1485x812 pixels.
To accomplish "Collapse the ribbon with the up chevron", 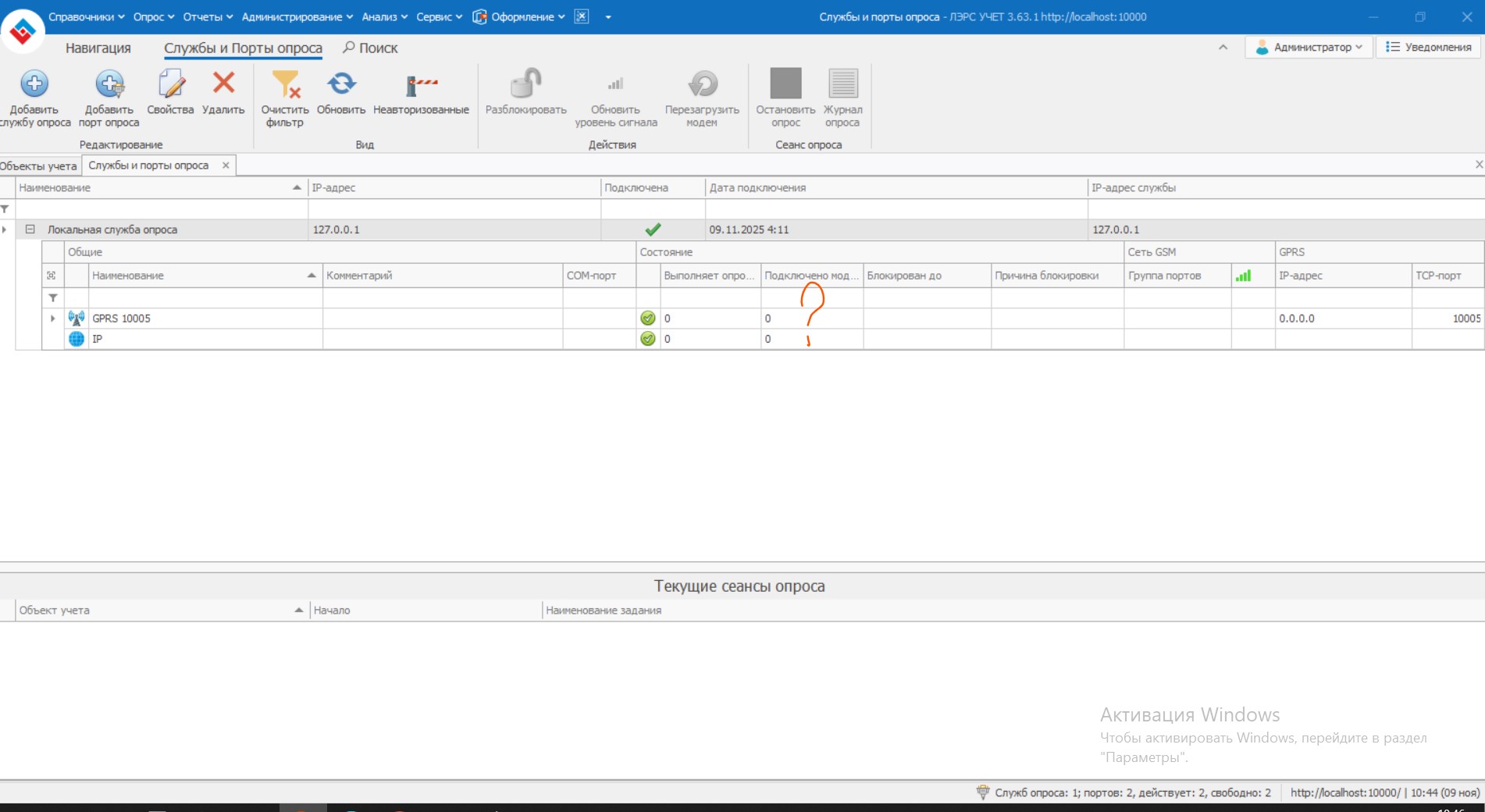I will (1223, 48).
